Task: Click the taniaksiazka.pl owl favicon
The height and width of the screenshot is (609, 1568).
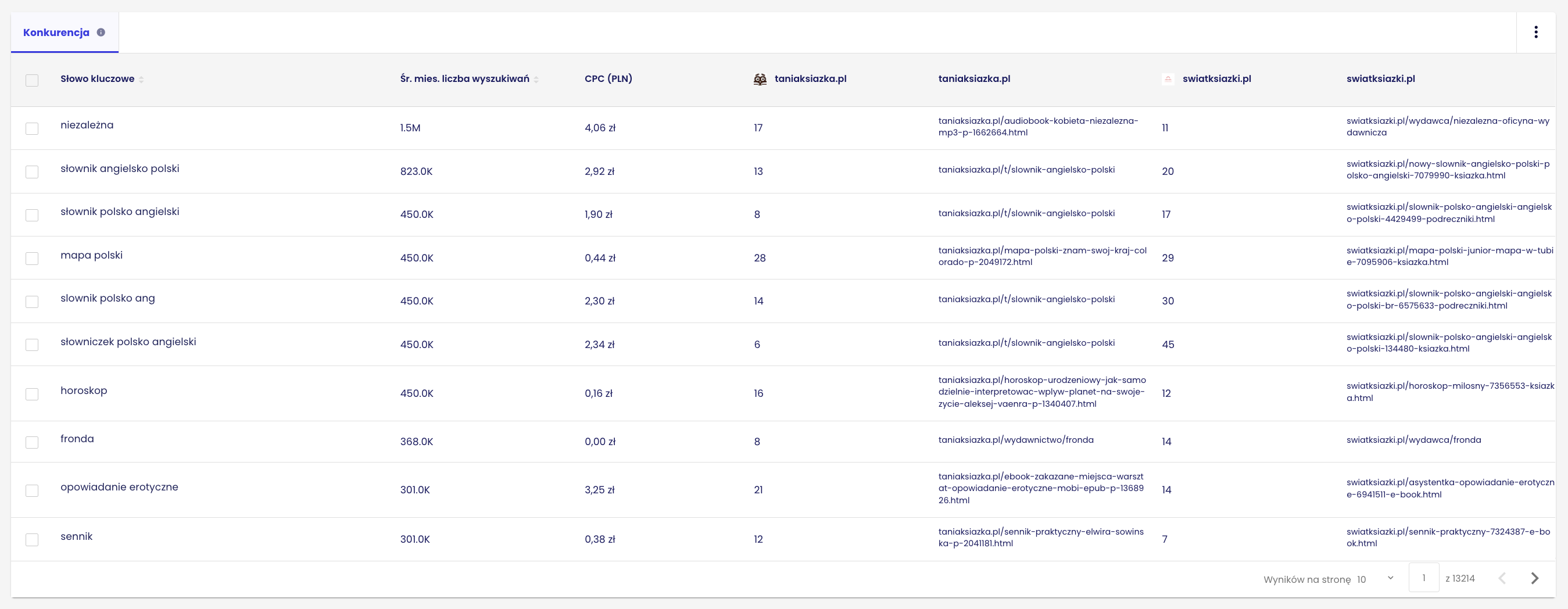Action: pos(760,79)
